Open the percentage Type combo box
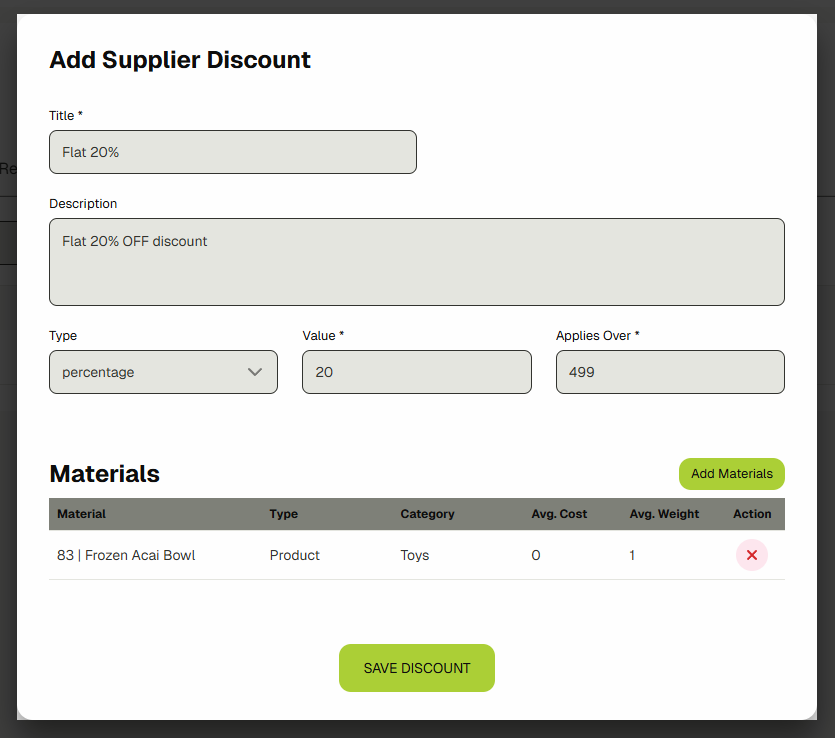This screenshot has width=835, height=738. (150, 372)
